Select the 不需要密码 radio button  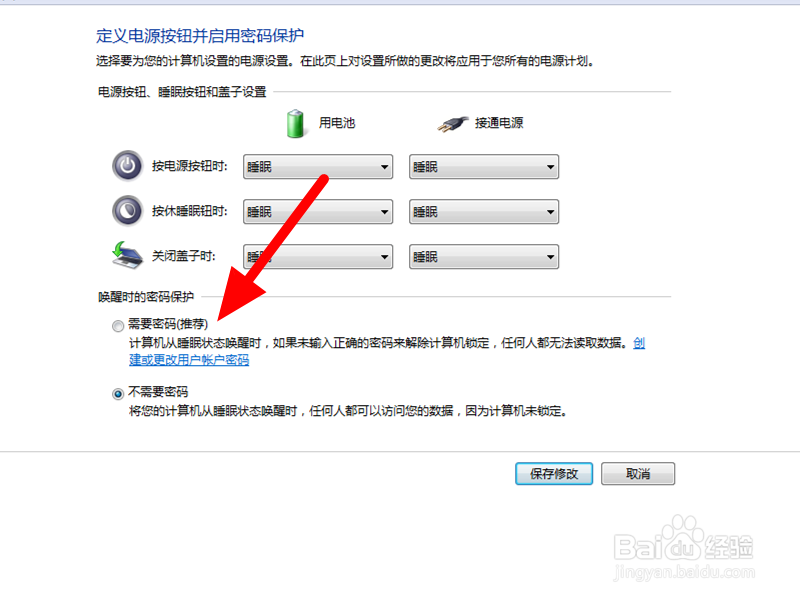[x=118, y=394]
